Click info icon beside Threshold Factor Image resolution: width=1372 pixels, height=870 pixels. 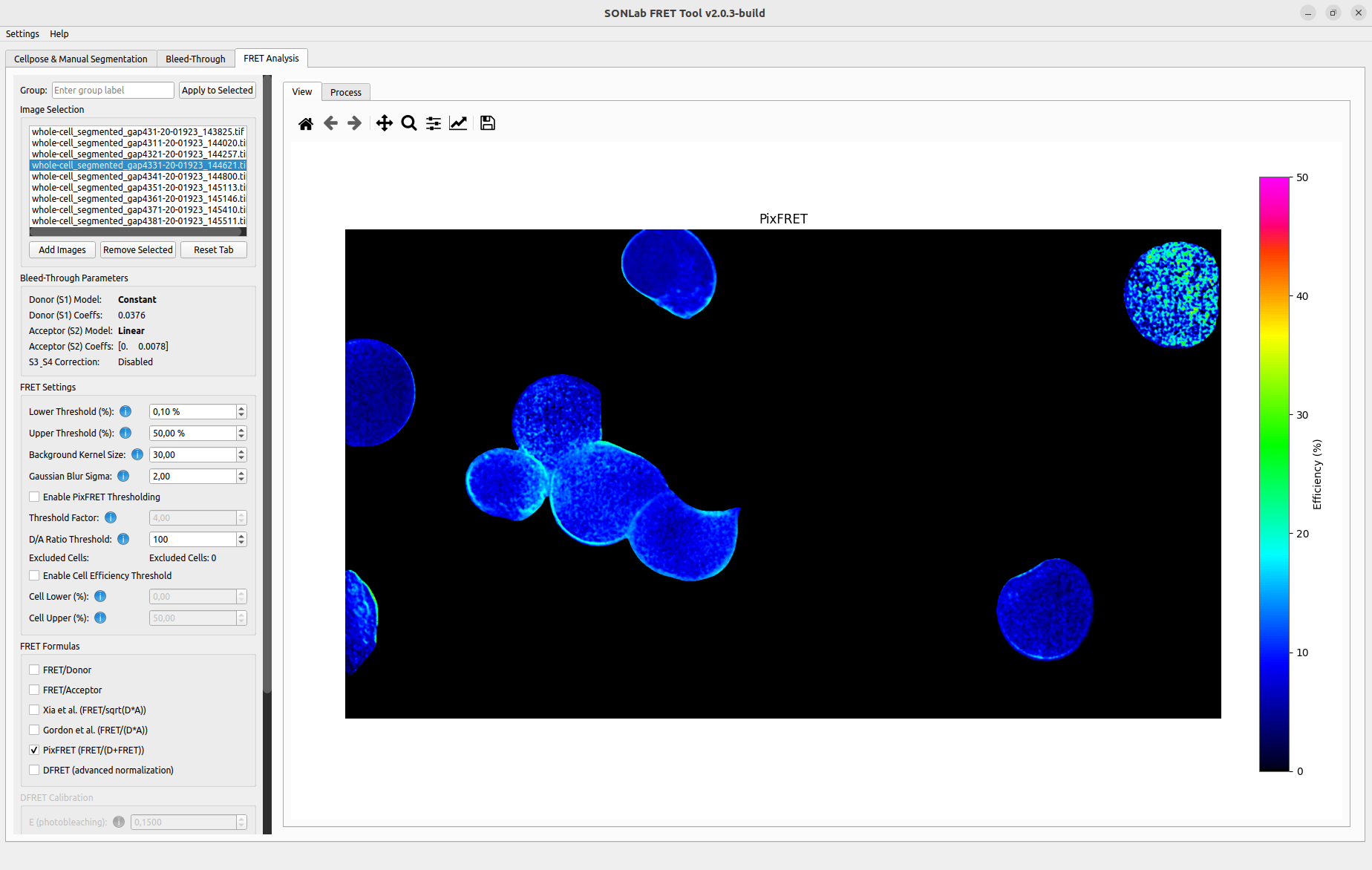(x=111, y=517)
